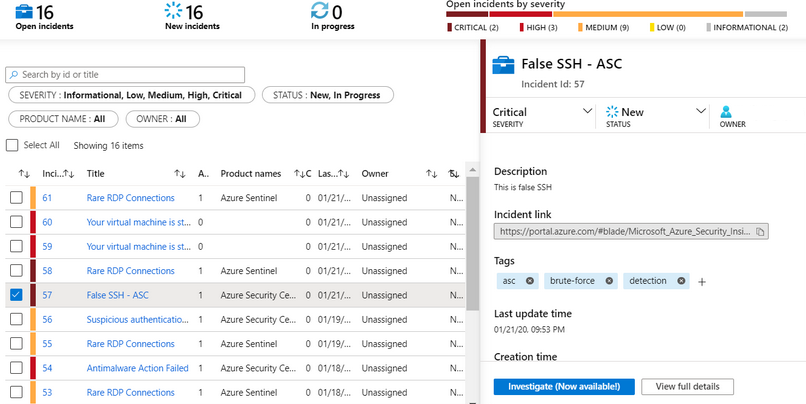Click the last update time value

click(529, 329)
